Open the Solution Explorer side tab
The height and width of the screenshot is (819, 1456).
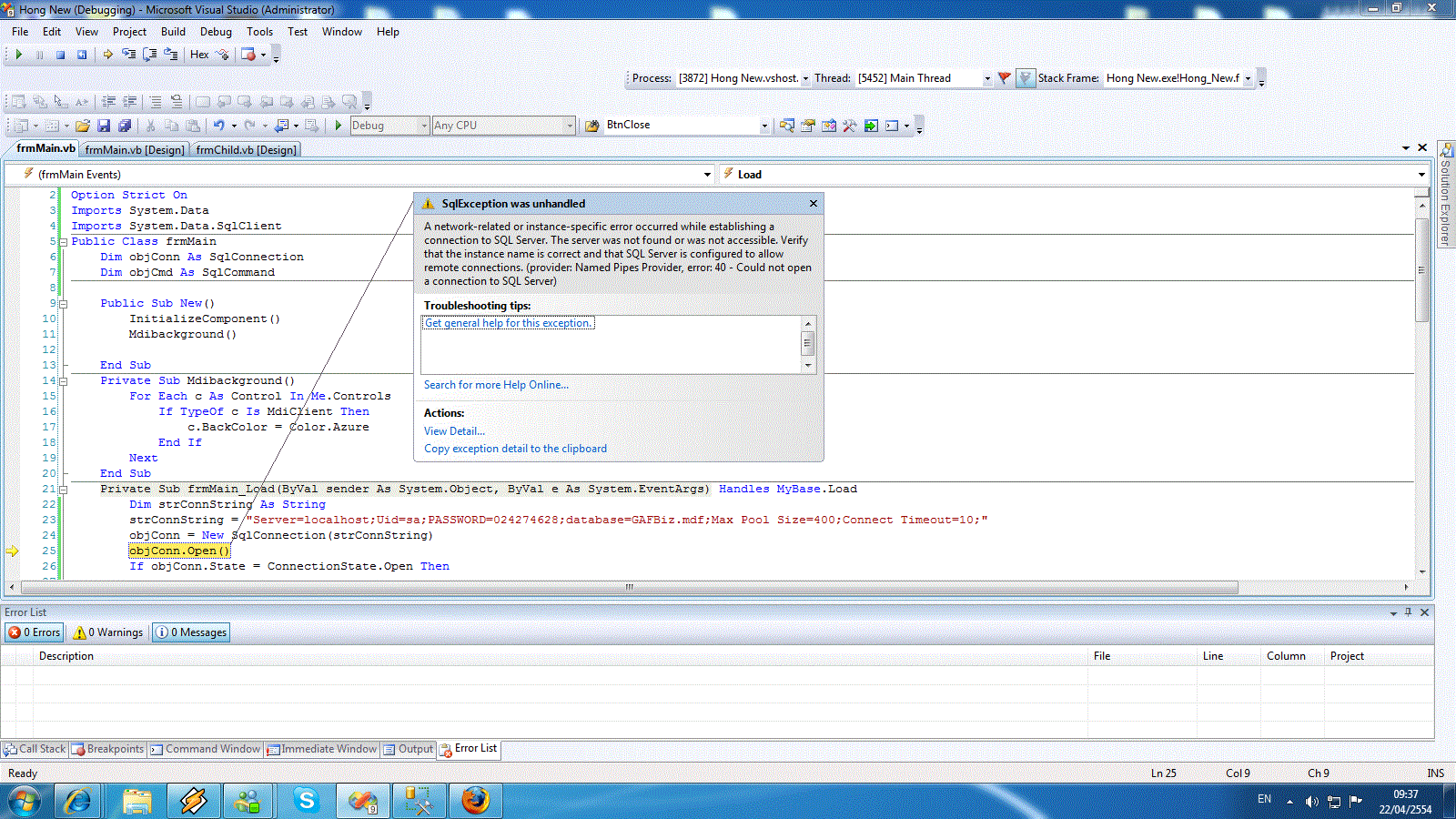[x=1445, y=194]
